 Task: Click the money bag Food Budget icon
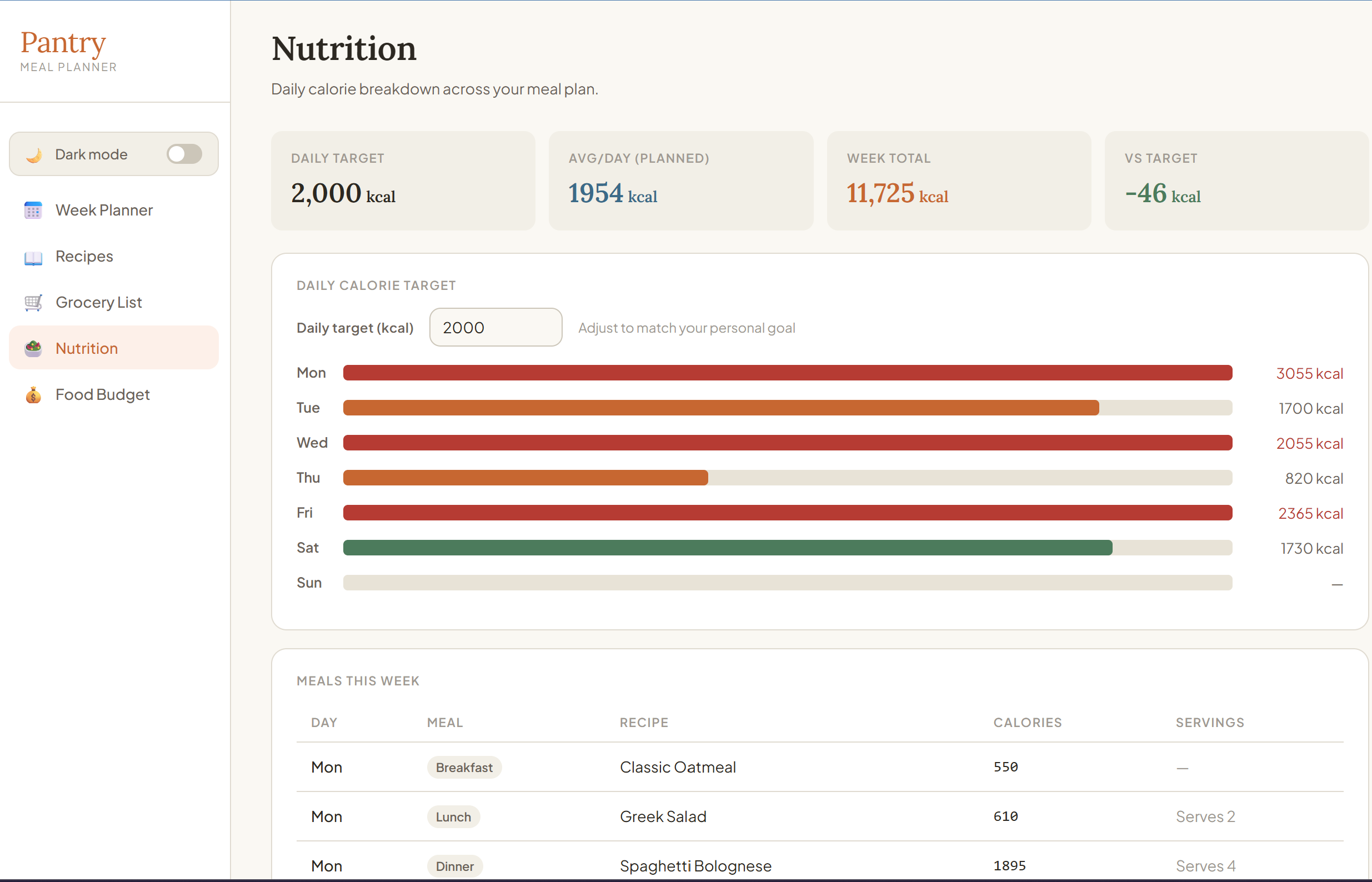click(x=33, y=394)
